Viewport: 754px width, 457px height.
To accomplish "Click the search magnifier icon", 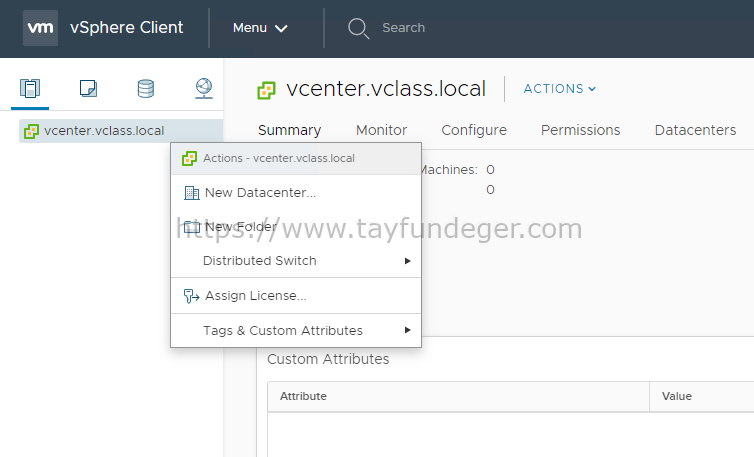I will 358,28.
